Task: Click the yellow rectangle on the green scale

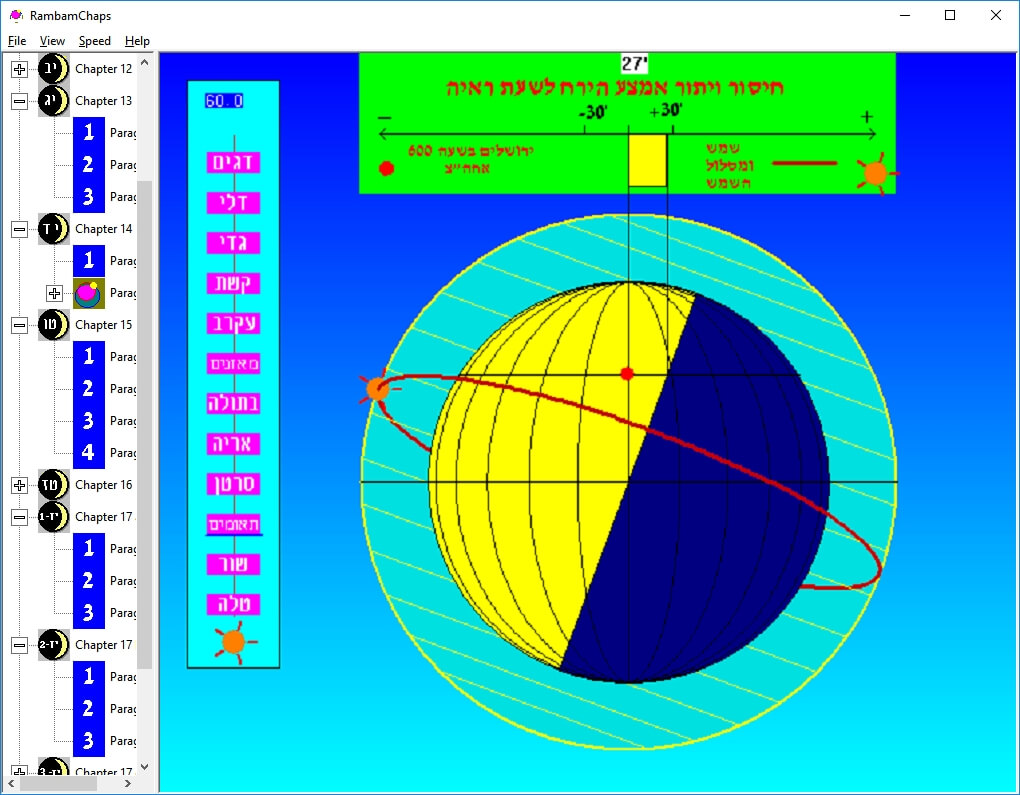Action: coord(647,161)
